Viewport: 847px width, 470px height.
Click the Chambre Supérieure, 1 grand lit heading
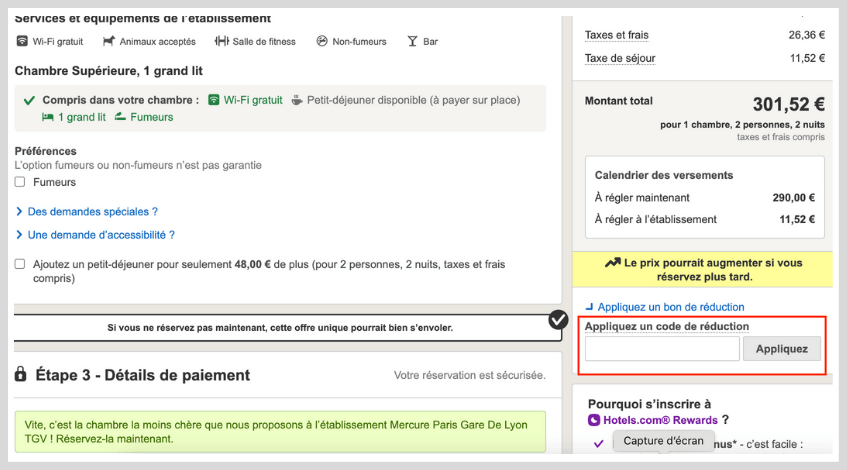pyautogui.click(x=109, y=71)
